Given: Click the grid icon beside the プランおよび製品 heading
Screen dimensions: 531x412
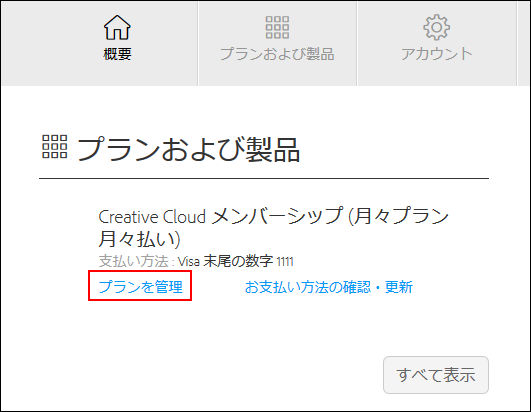Looking at the screenshot, I should [55, 147].
